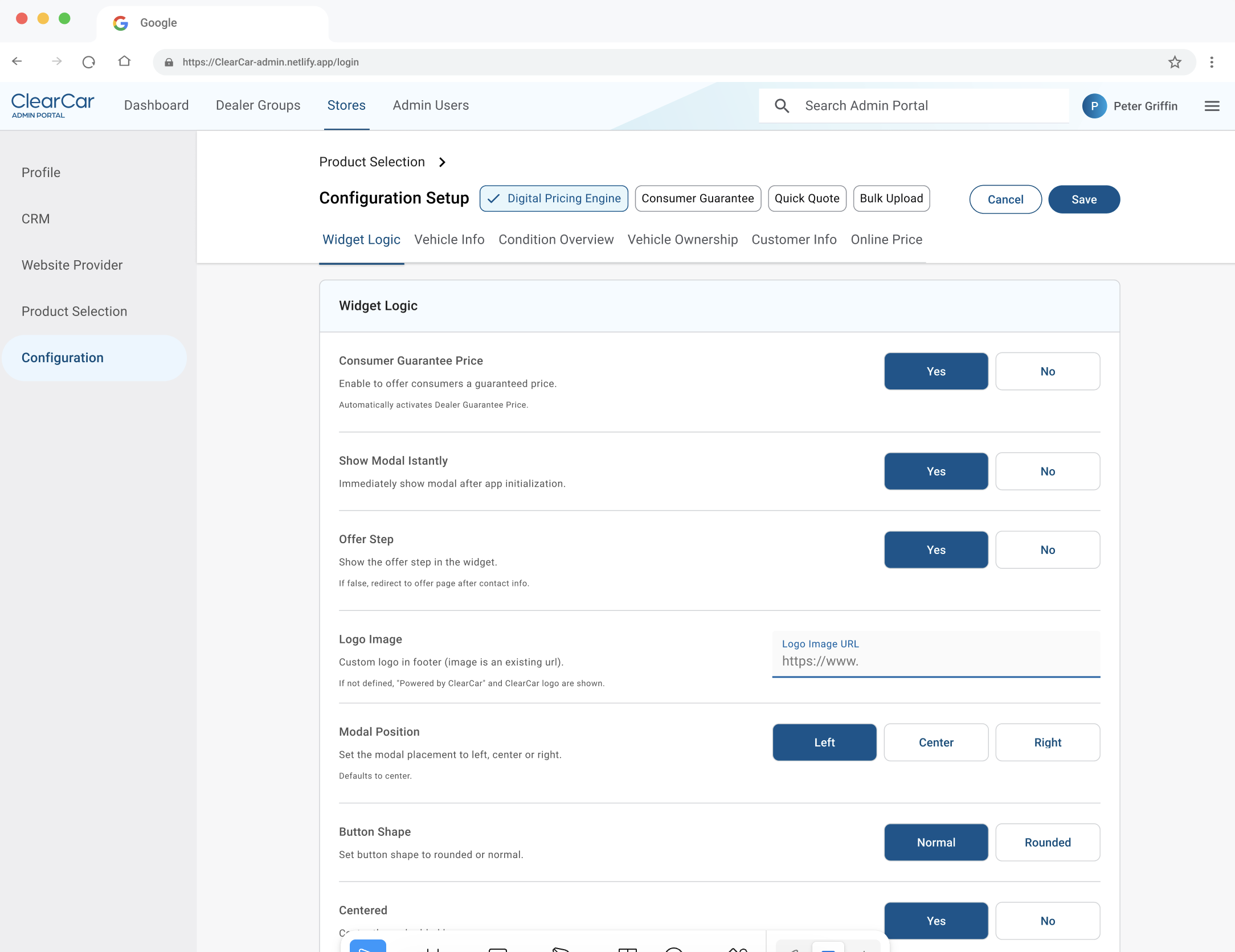This screenshot has height=952, width=1235.
Task: Open the Quick Quote configuration
Action: (x=807, y=198)
